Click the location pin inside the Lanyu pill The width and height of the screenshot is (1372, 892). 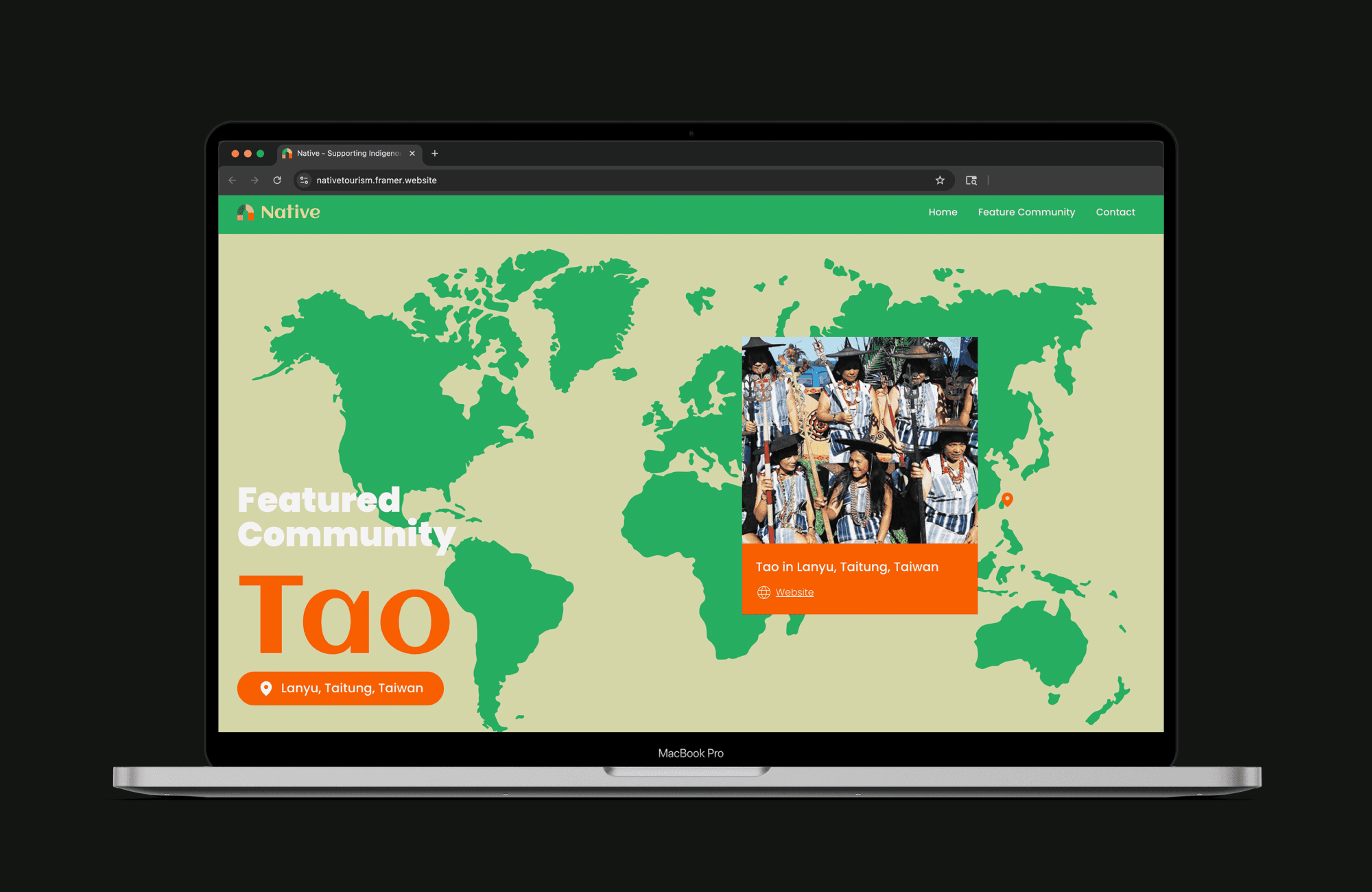tap(265, 688)
